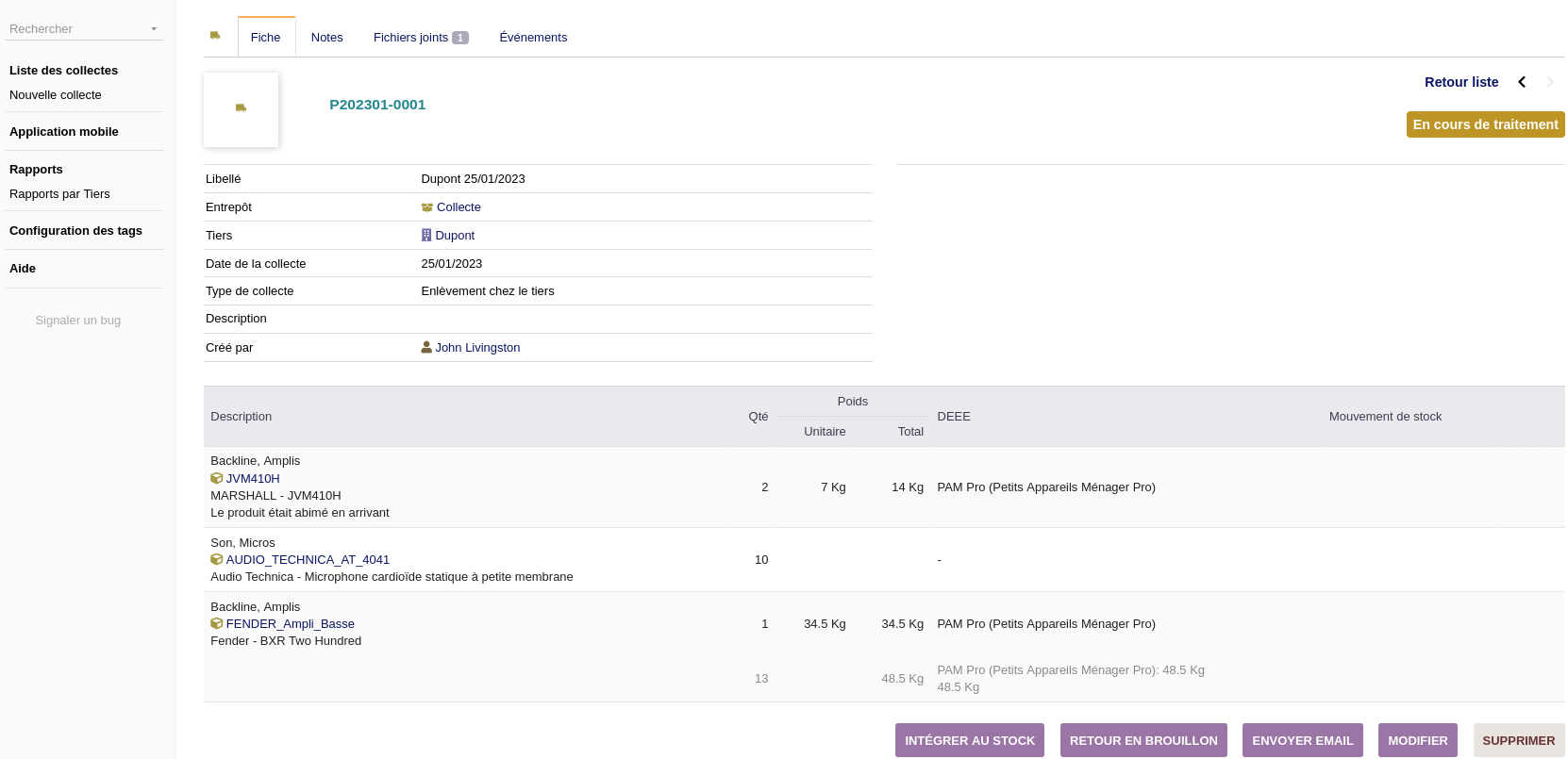Click Envoyer email button
Image resolution: width=1568 pixels, height=759 pixels.
(x=1303, y=740)
